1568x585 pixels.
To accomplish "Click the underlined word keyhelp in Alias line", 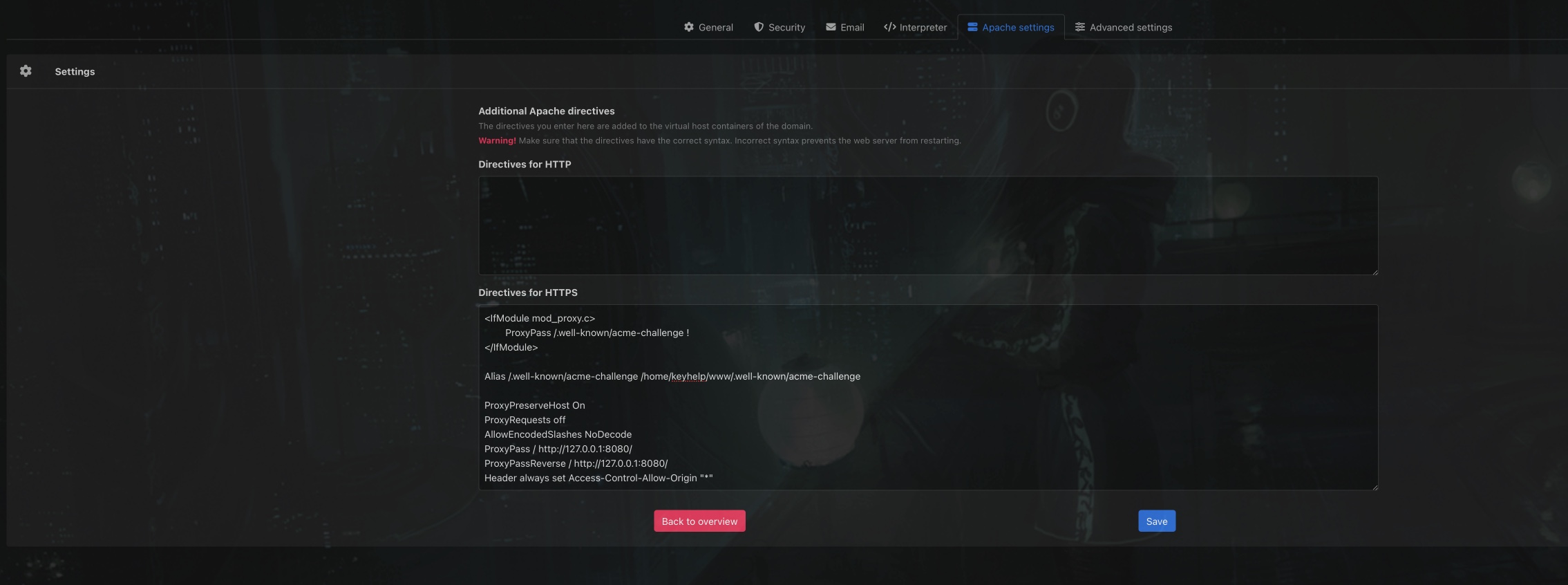I will tap(688, 376).
